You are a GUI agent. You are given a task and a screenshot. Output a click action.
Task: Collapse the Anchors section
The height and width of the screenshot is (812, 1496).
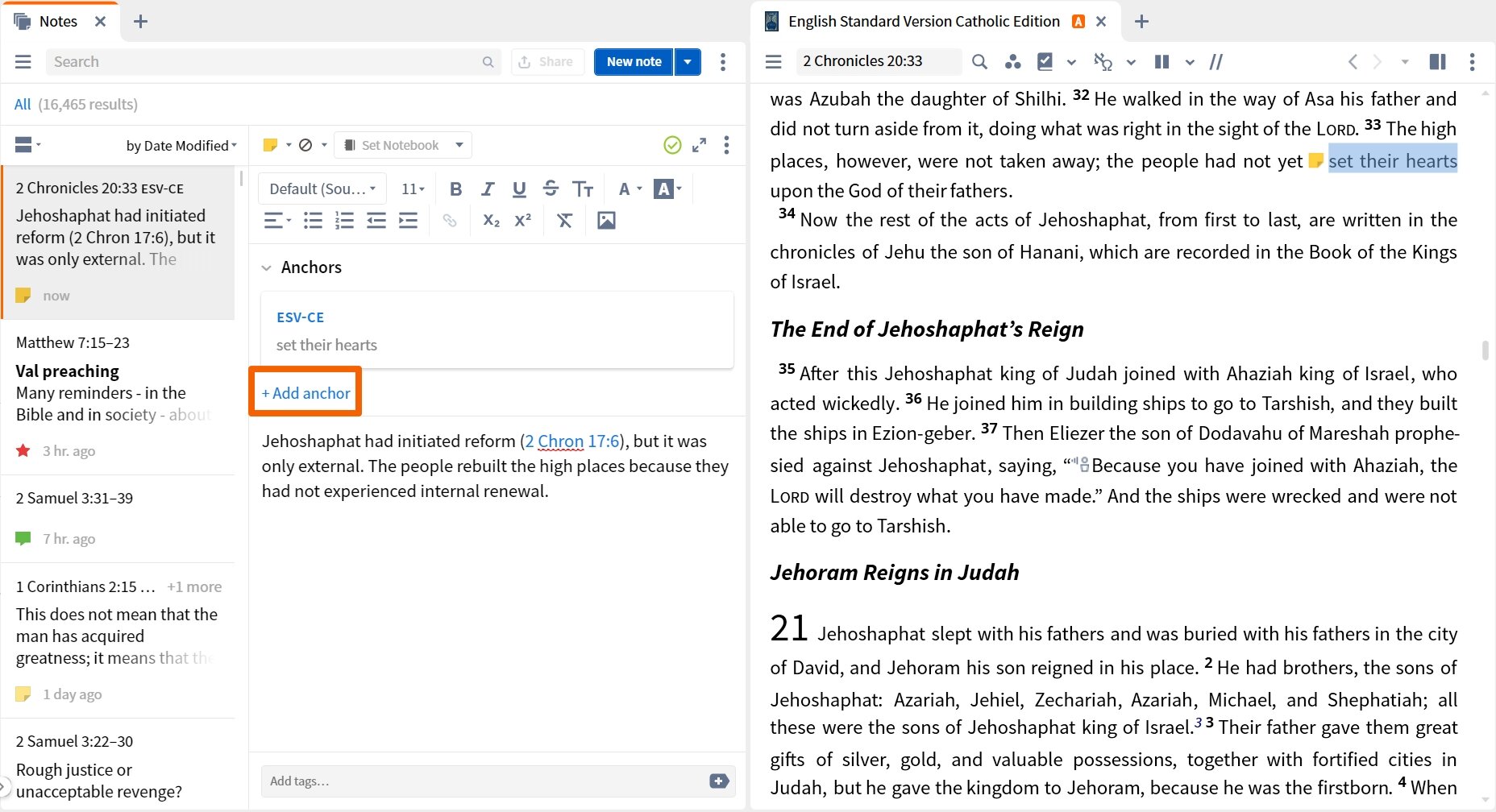click(x=267, y=268)
